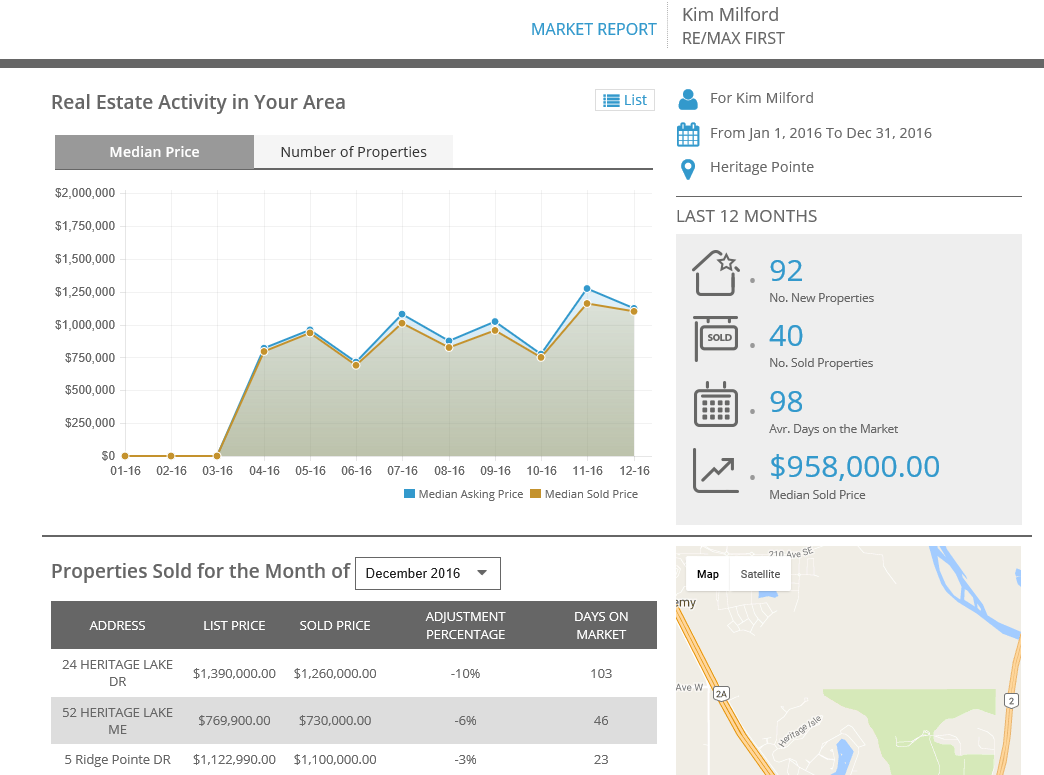Viewport: 1044px width, 775px height.
Task: Open the Market Report link
Action: 593,29
